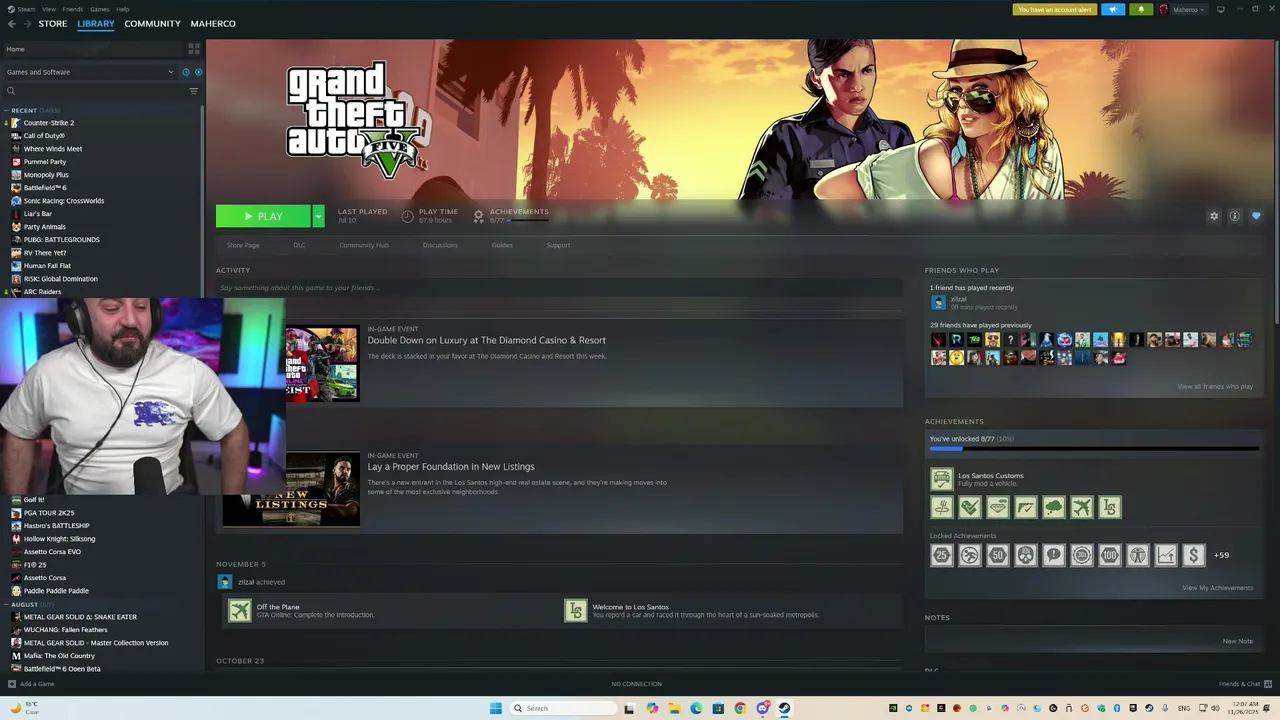Click the green PLAY button
1280x720 pixels.
coord(264,216)
